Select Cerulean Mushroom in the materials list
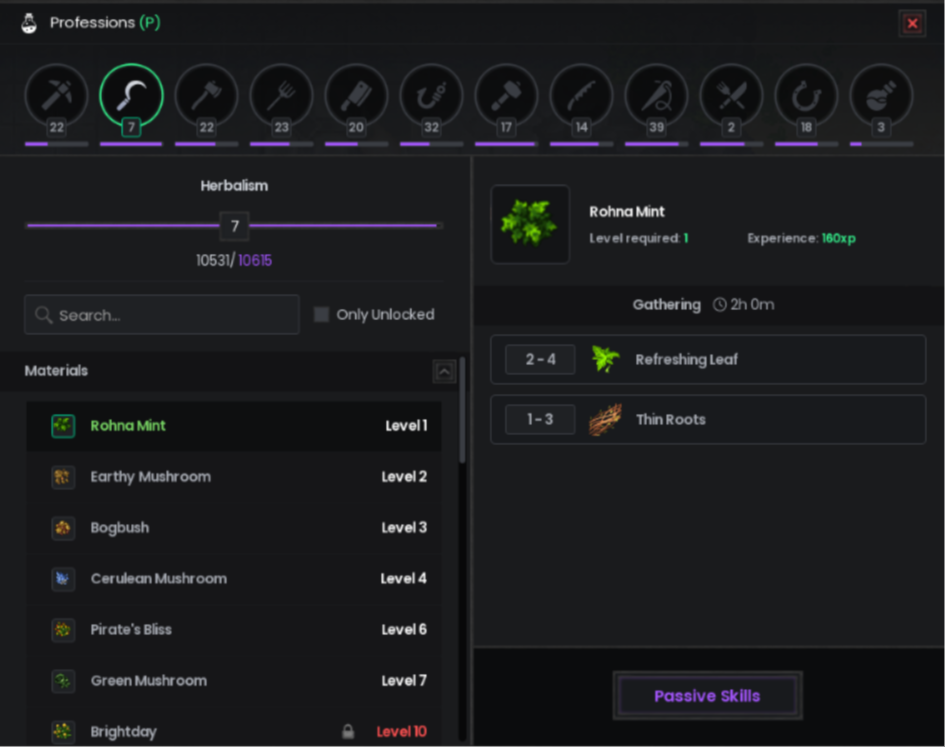 234,579
